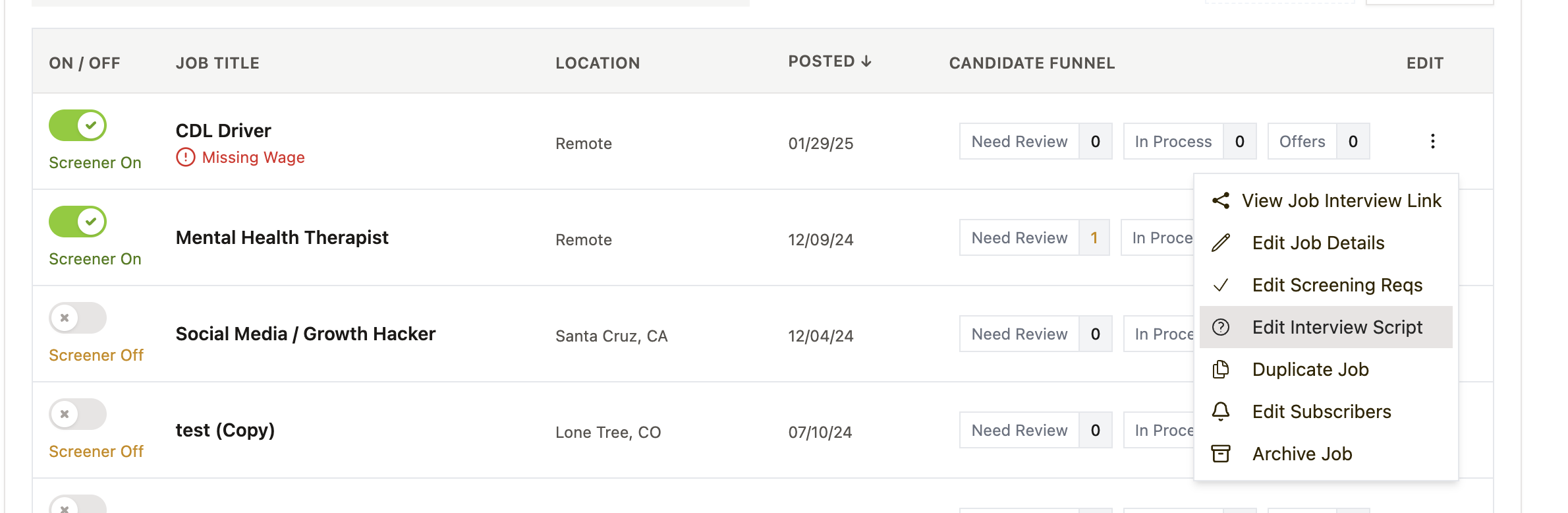This screenshot has width=1568, height=513.
Task: Click the question mark interview script icon
Action: (x=1221, y=327)
